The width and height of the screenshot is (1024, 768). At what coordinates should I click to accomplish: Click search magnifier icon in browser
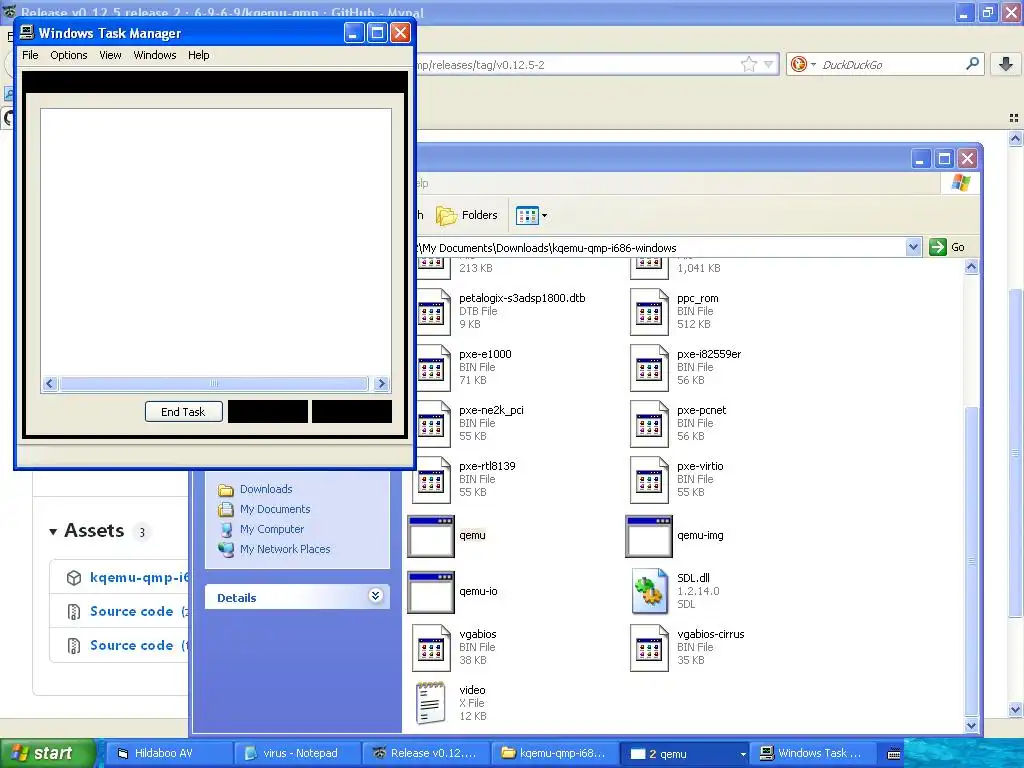coord(972,63)
